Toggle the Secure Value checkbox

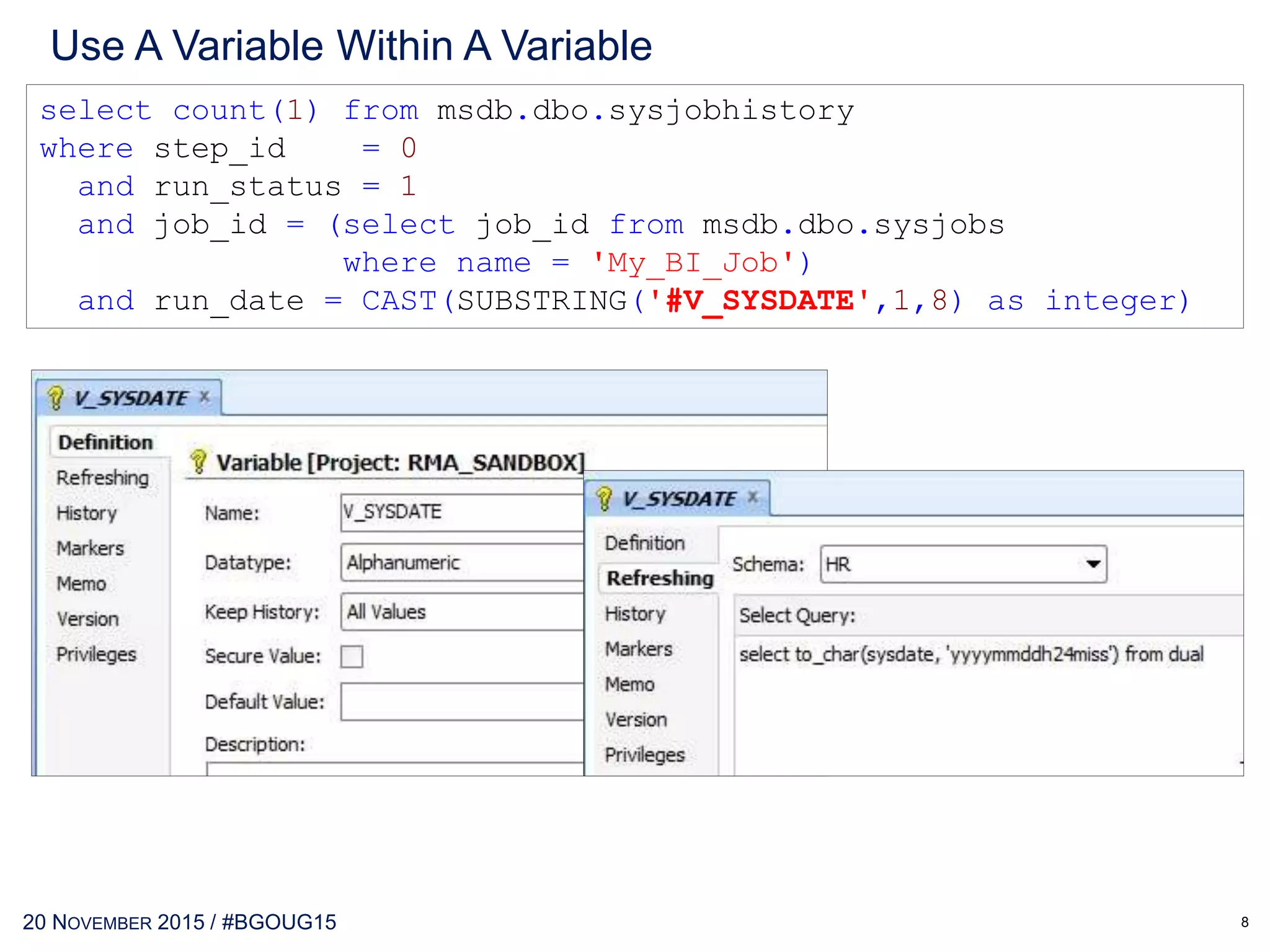pos(352,656)
